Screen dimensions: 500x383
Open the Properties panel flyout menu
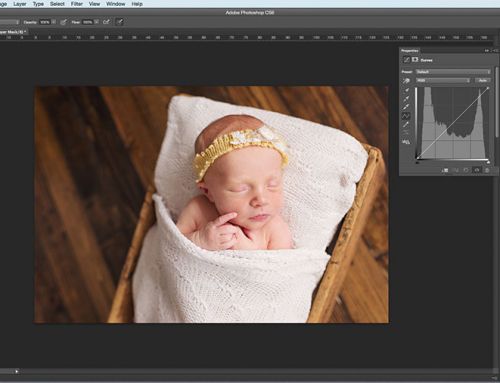point(495,51)
